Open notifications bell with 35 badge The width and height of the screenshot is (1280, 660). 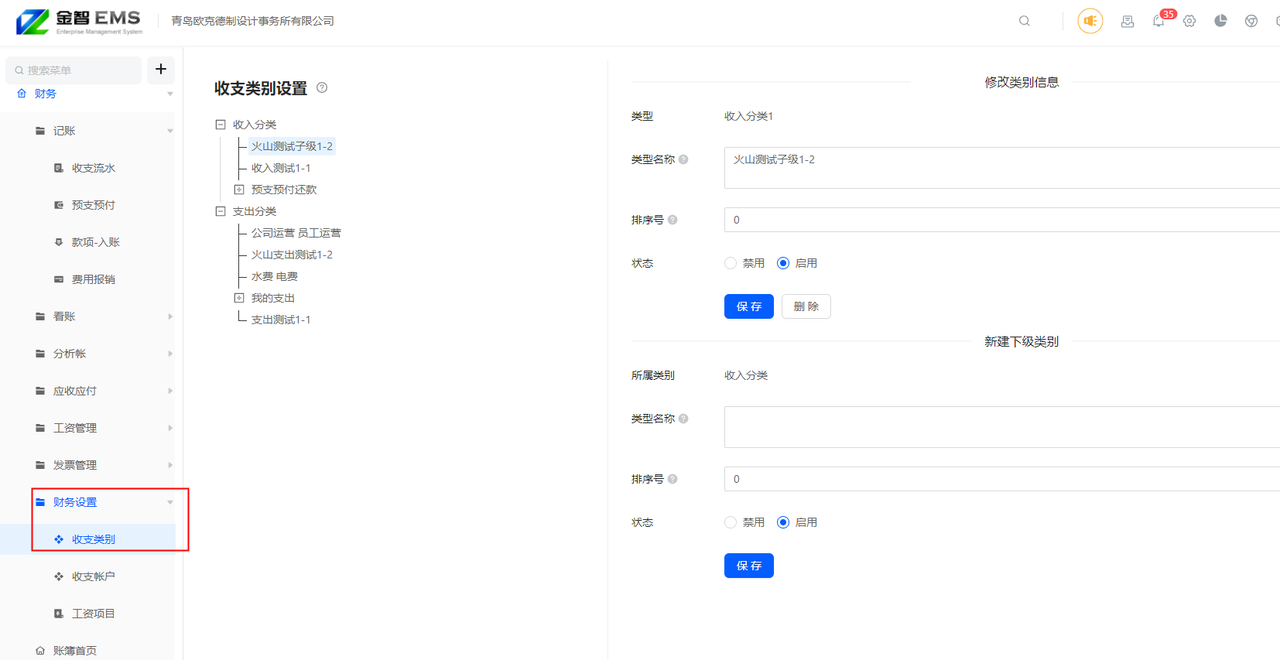(x=1158, y=21)
